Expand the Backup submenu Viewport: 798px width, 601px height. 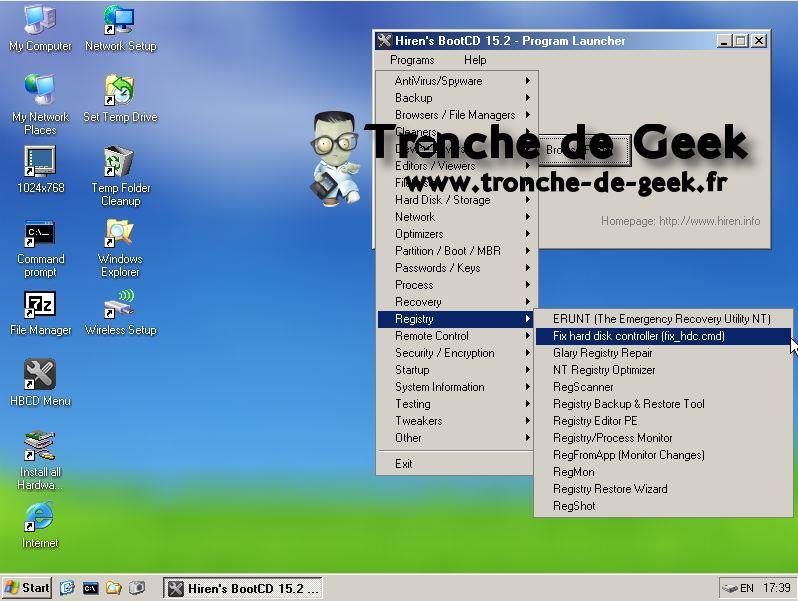point(457,98)
